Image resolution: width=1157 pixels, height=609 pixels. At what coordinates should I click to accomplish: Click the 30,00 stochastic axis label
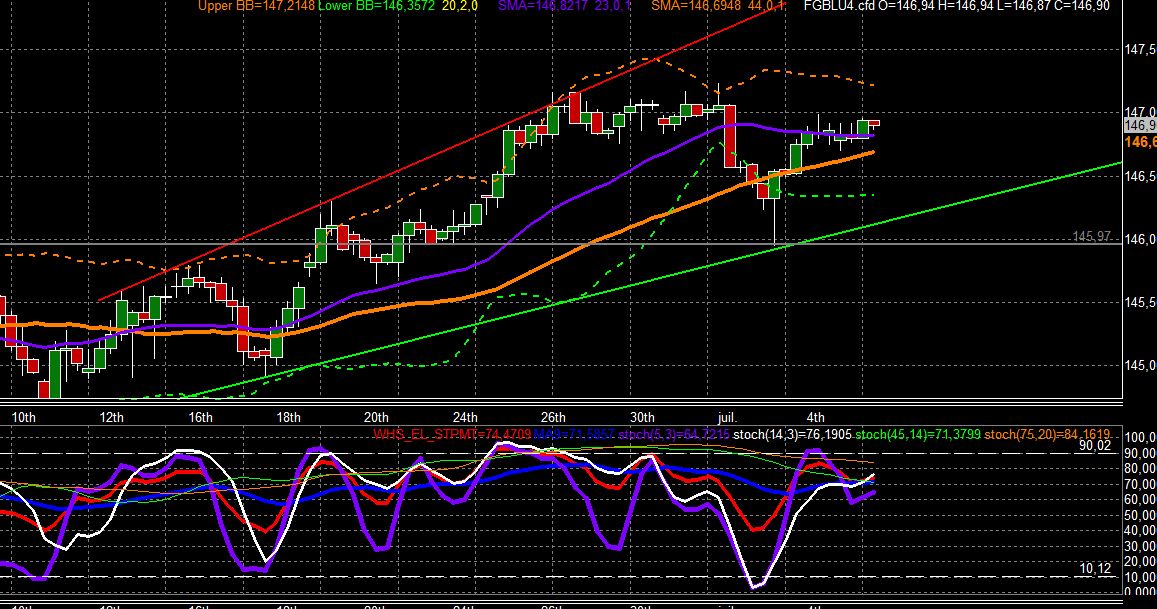pos(1141,546)
